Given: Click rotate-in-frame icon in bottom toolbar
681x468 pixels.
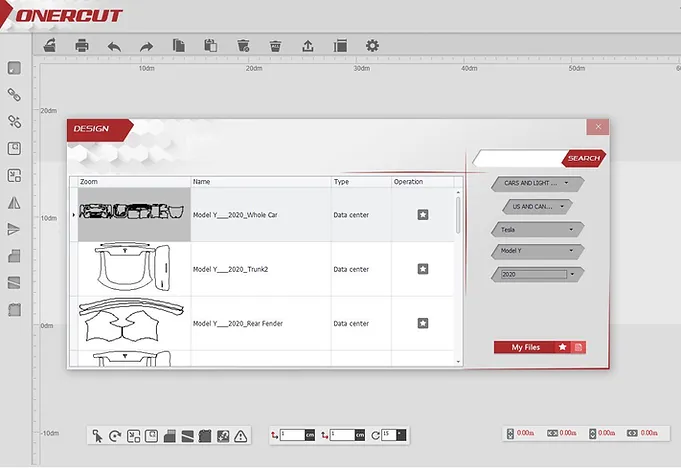Looking at the screenshot, I should (x=151, y=435).
